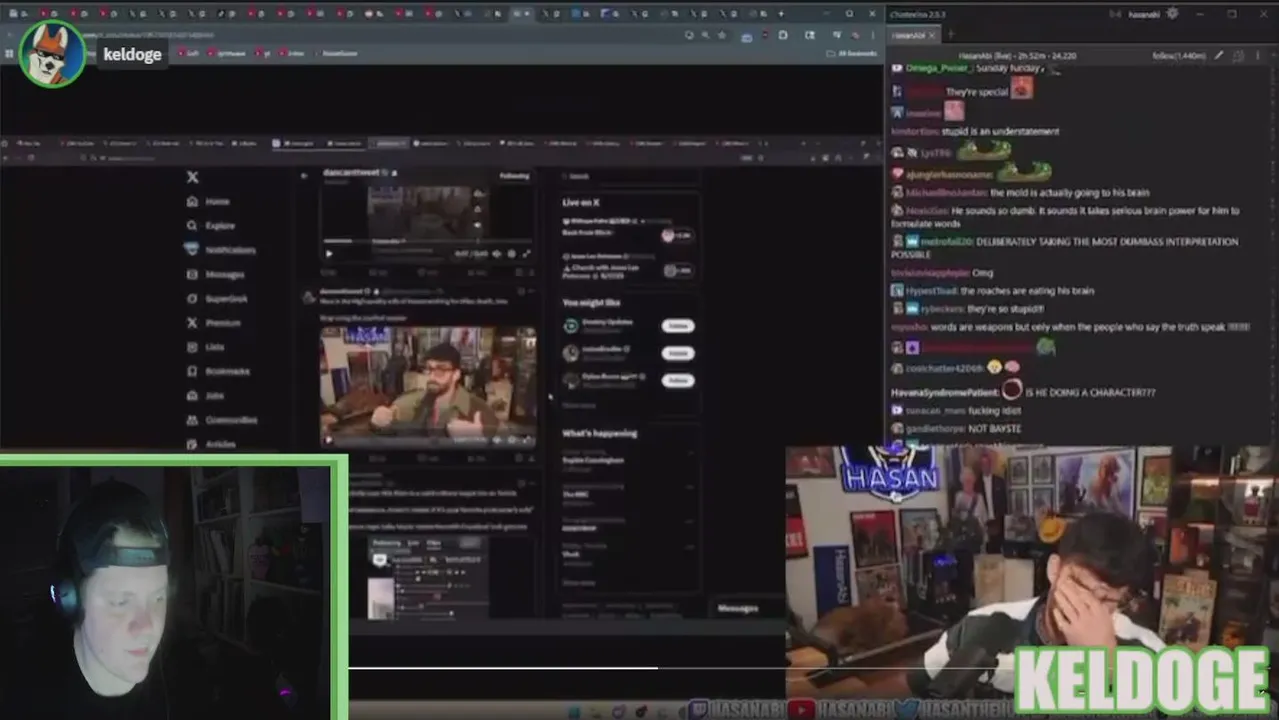Follow the second You might like account
The width and height of the screenshot is (1279, 720).
pos(677,353)
